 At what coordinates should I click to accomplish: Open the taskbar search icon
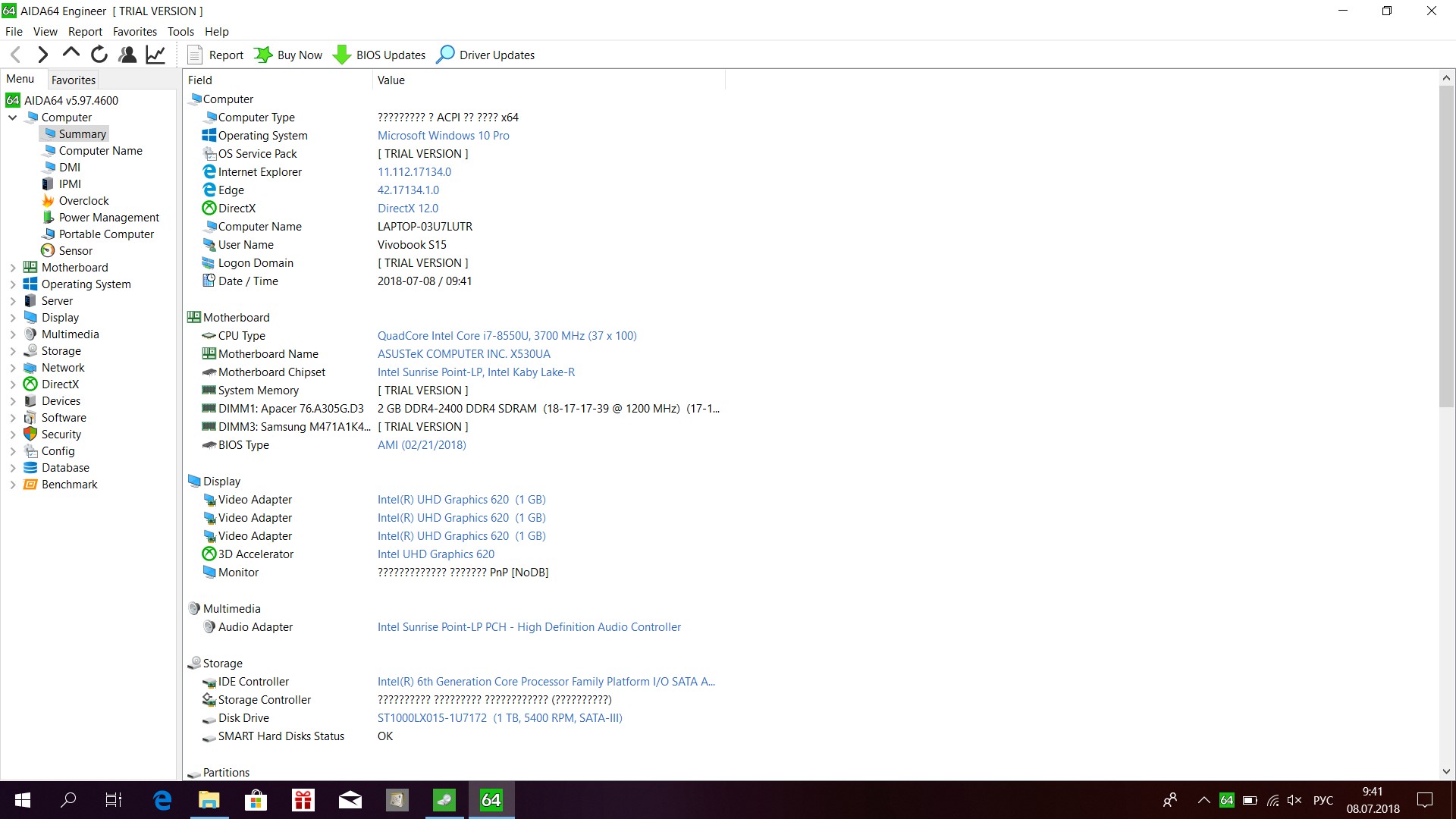click(68, 800)
